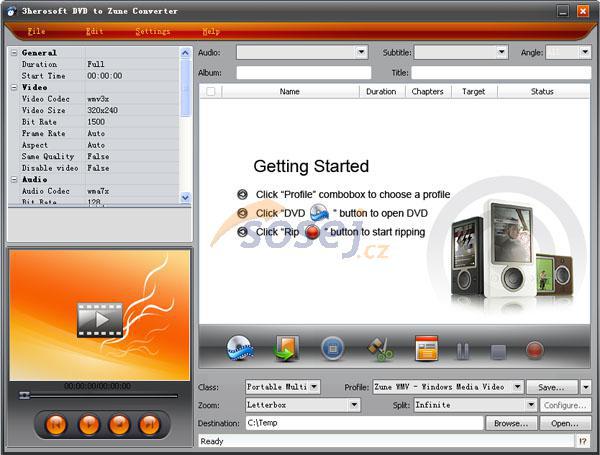Click the next frame preview button

(x=150, y=424)
